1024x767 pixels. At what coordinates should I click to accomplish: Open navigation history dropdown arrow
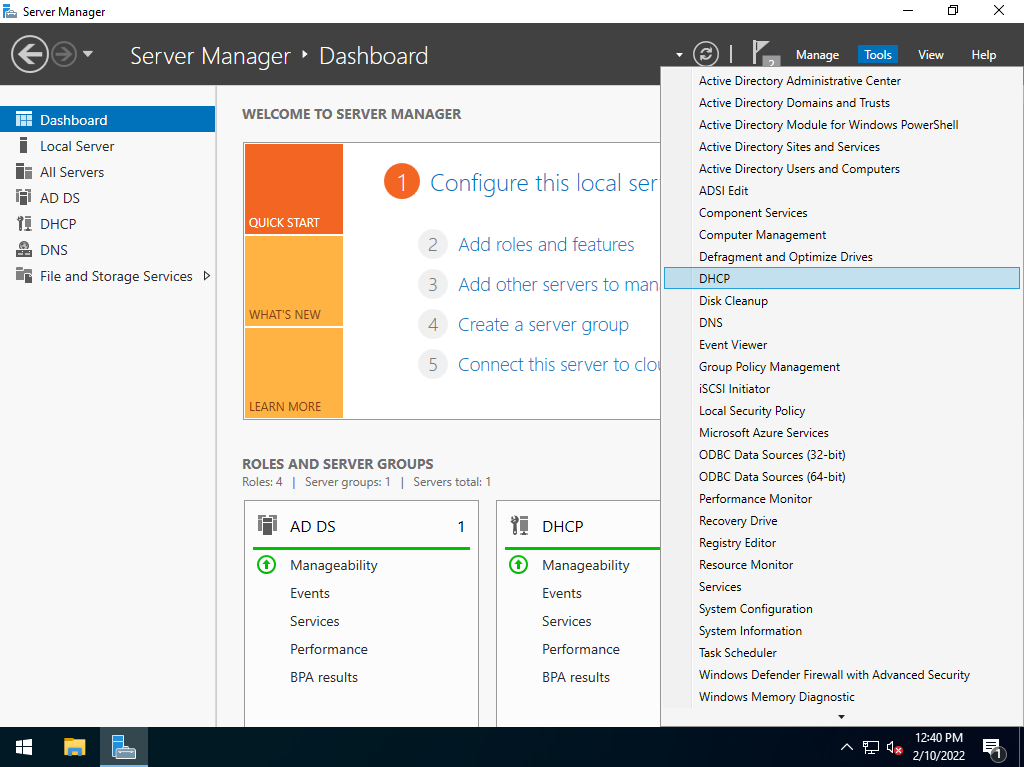(88, 54)
